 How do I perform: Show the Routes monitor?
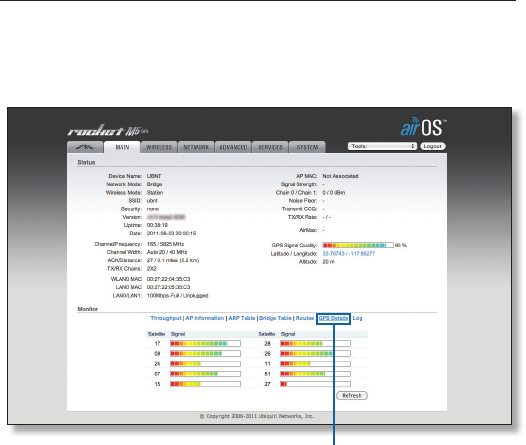click(x=305, y=318)
